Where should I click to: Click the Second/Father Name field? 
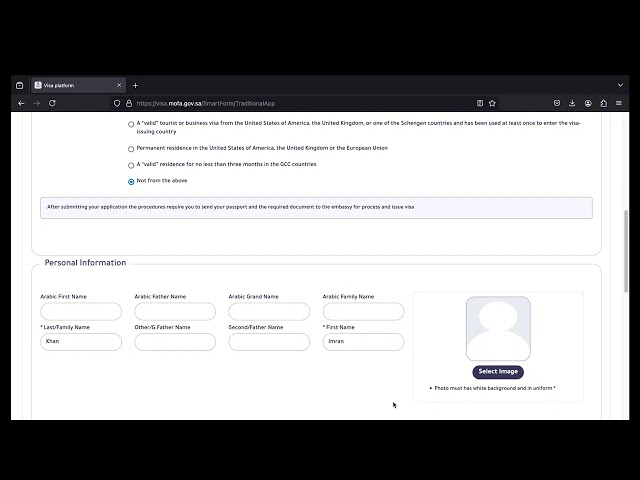click(x=269, y=342)
